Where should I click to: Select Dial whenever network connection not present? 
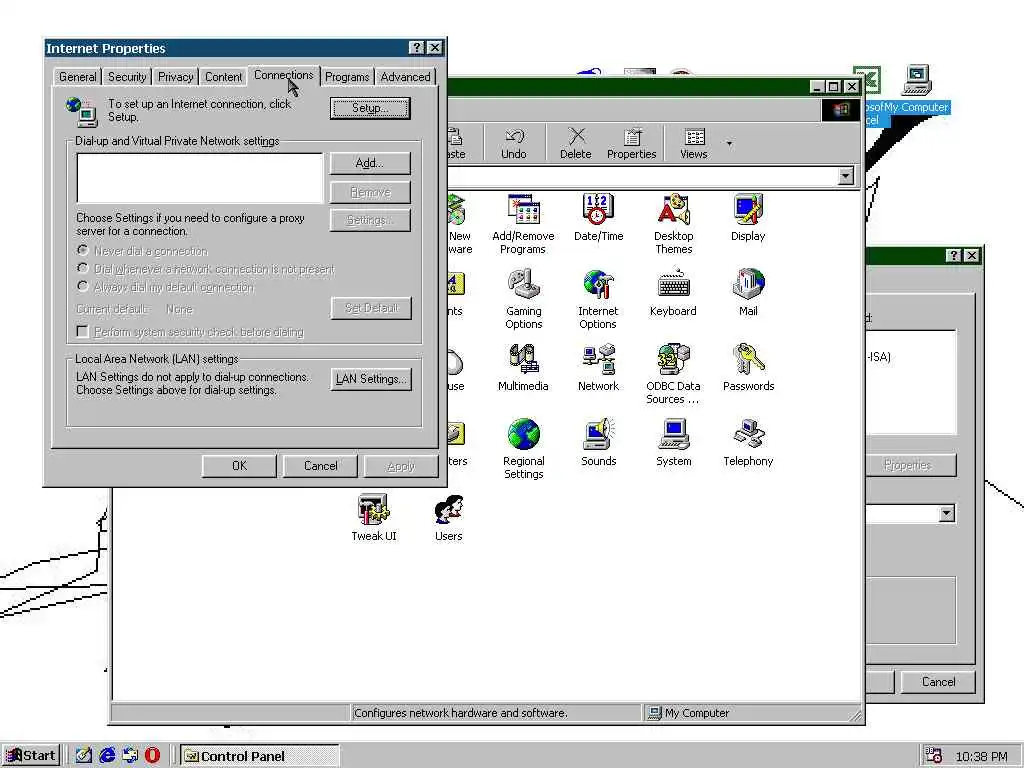[83, 268]
